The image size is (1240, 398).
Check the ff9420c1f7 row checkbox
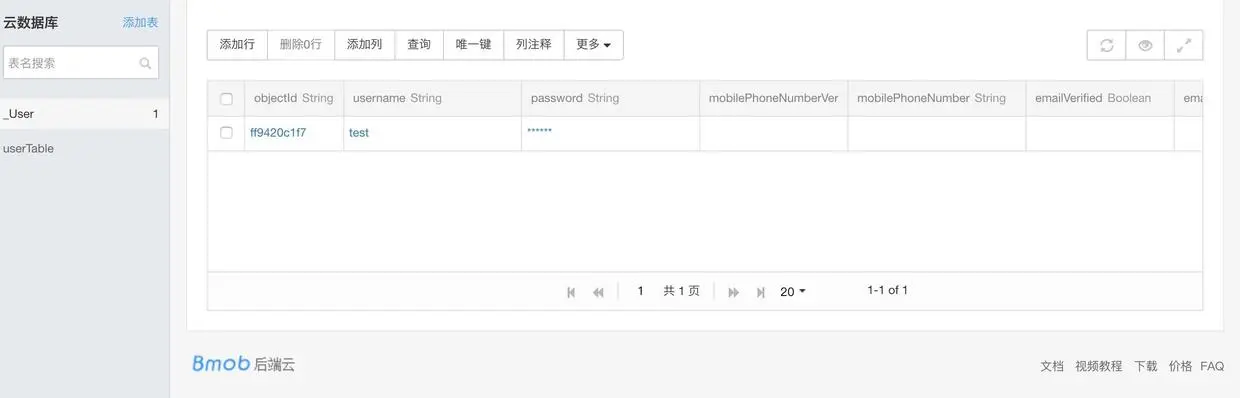226,133
